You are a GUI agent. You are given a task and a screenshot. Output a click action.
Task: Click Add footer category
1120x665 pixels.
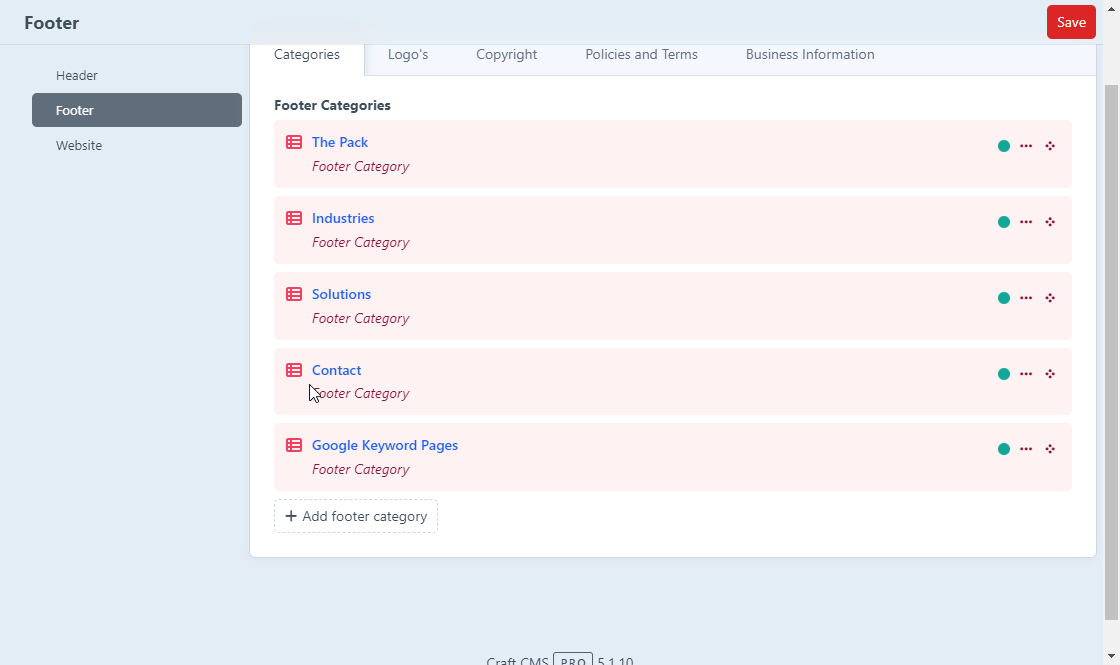pyautogui.click(x=355, y=516)
